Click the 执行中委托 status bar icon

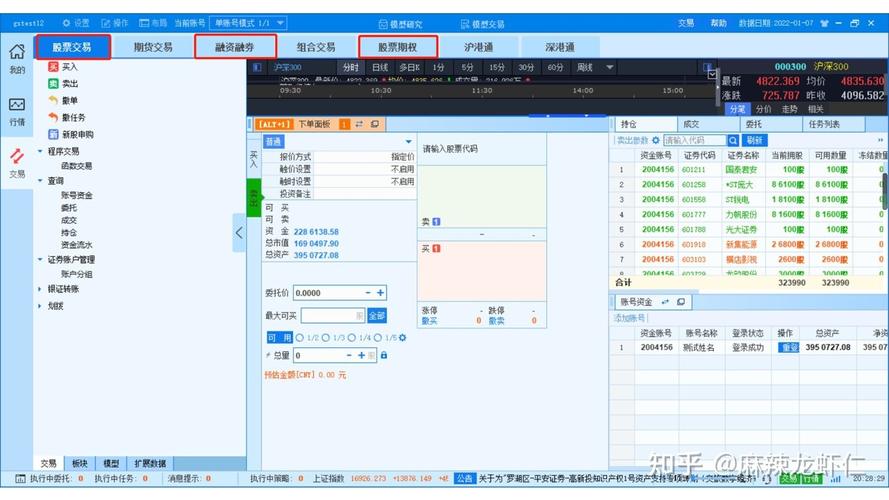click(20, 478)
